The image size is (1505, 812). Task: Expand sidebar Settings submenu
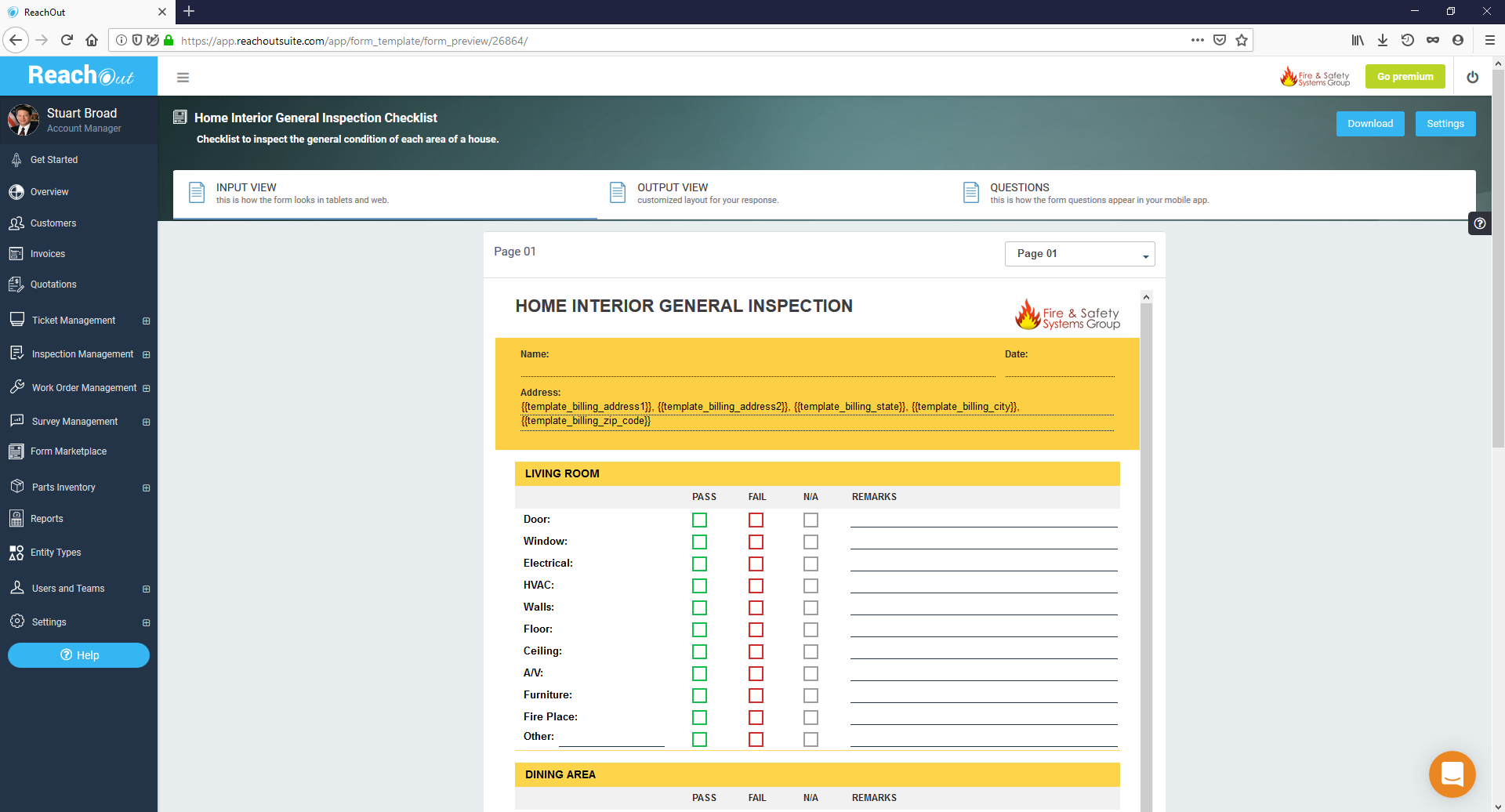click(146, 623)
